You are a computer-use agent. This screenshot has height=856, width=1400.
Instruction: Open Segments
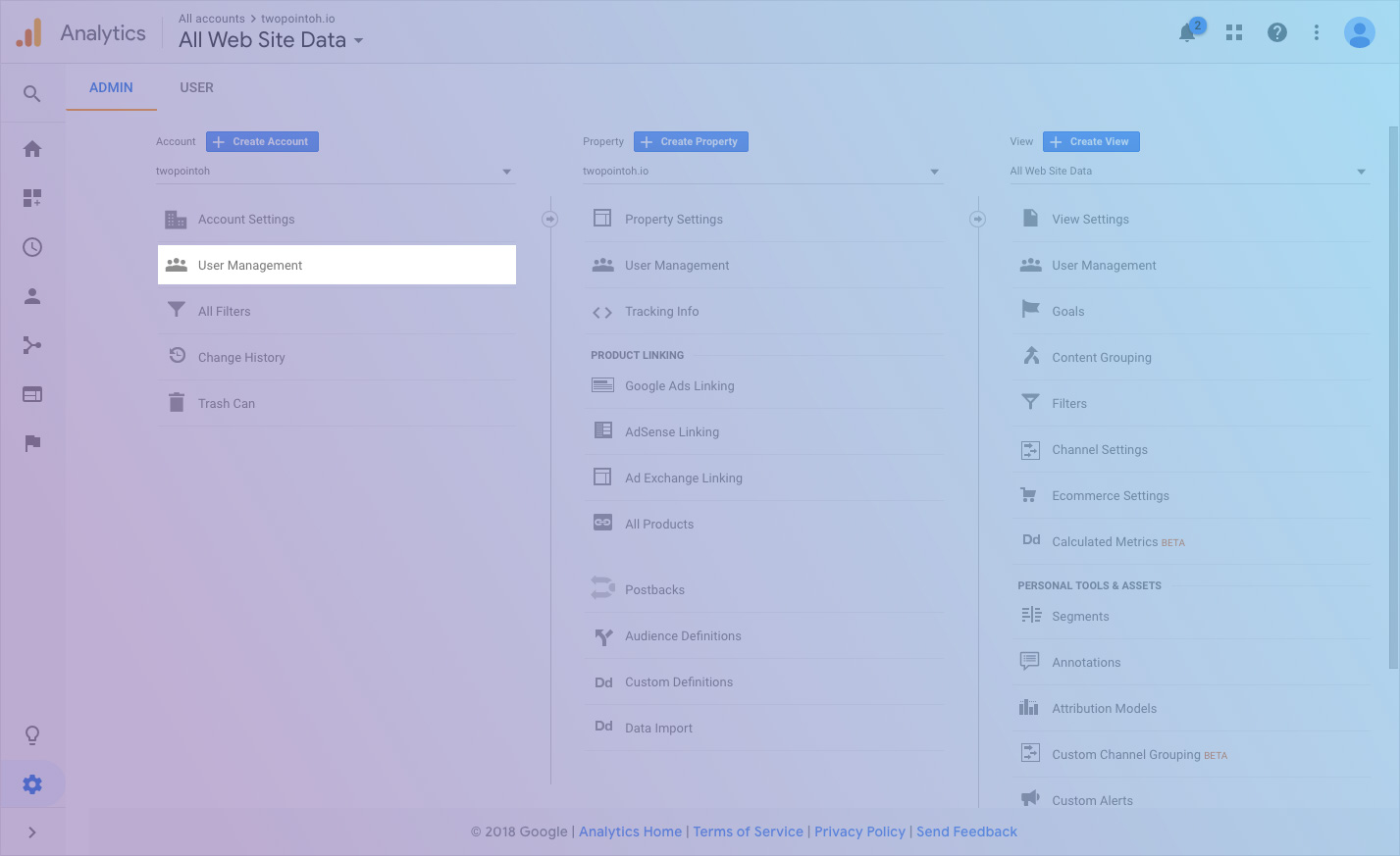1191,616
